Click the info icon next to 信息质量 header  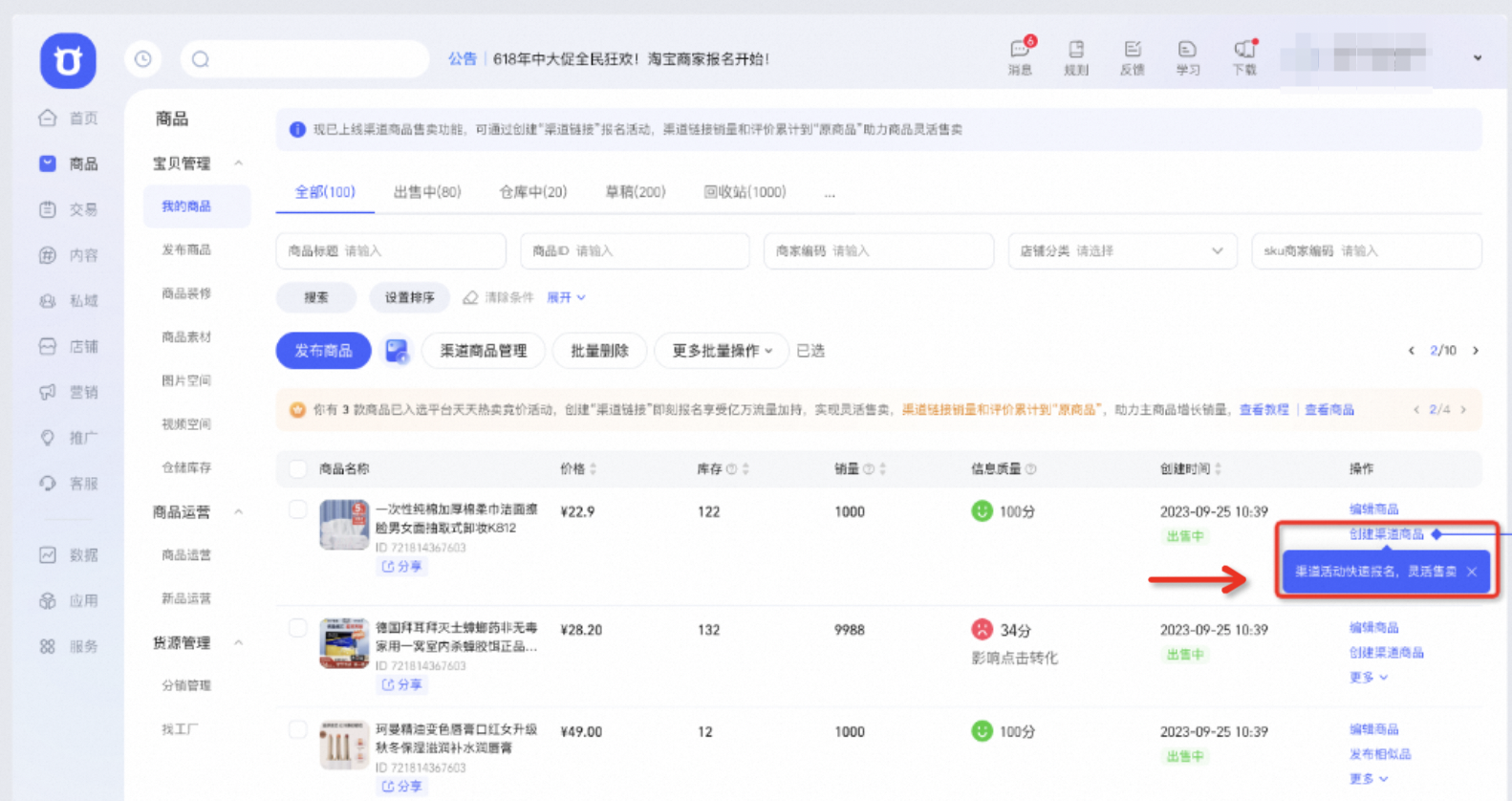1030,469
